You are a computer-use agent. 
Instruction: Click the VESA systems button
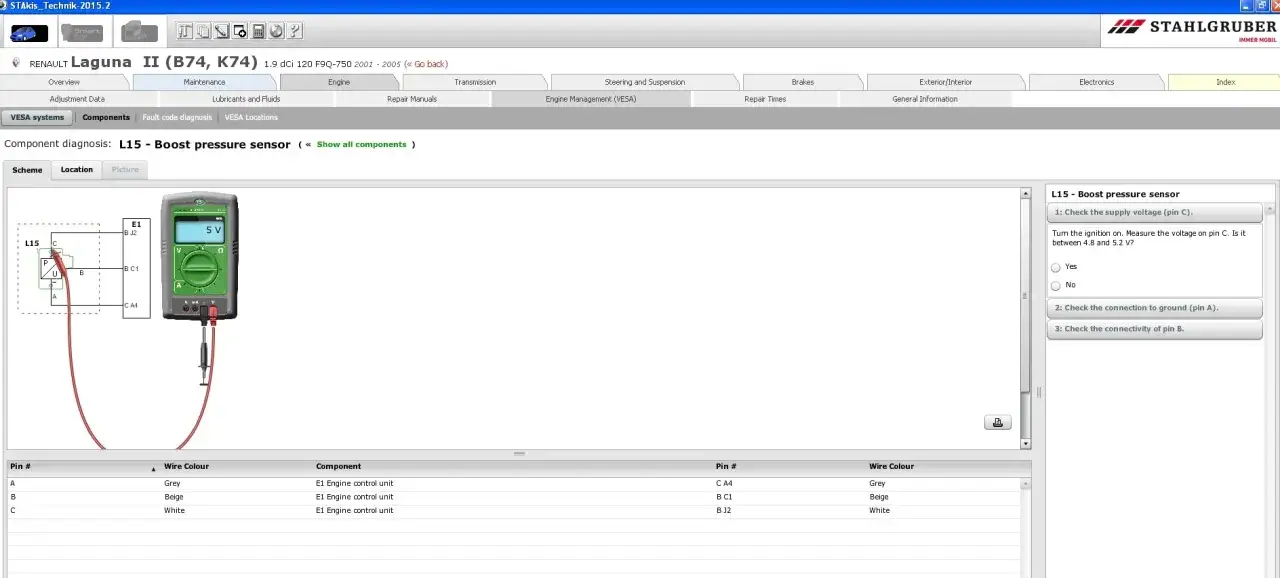[37, 118]
